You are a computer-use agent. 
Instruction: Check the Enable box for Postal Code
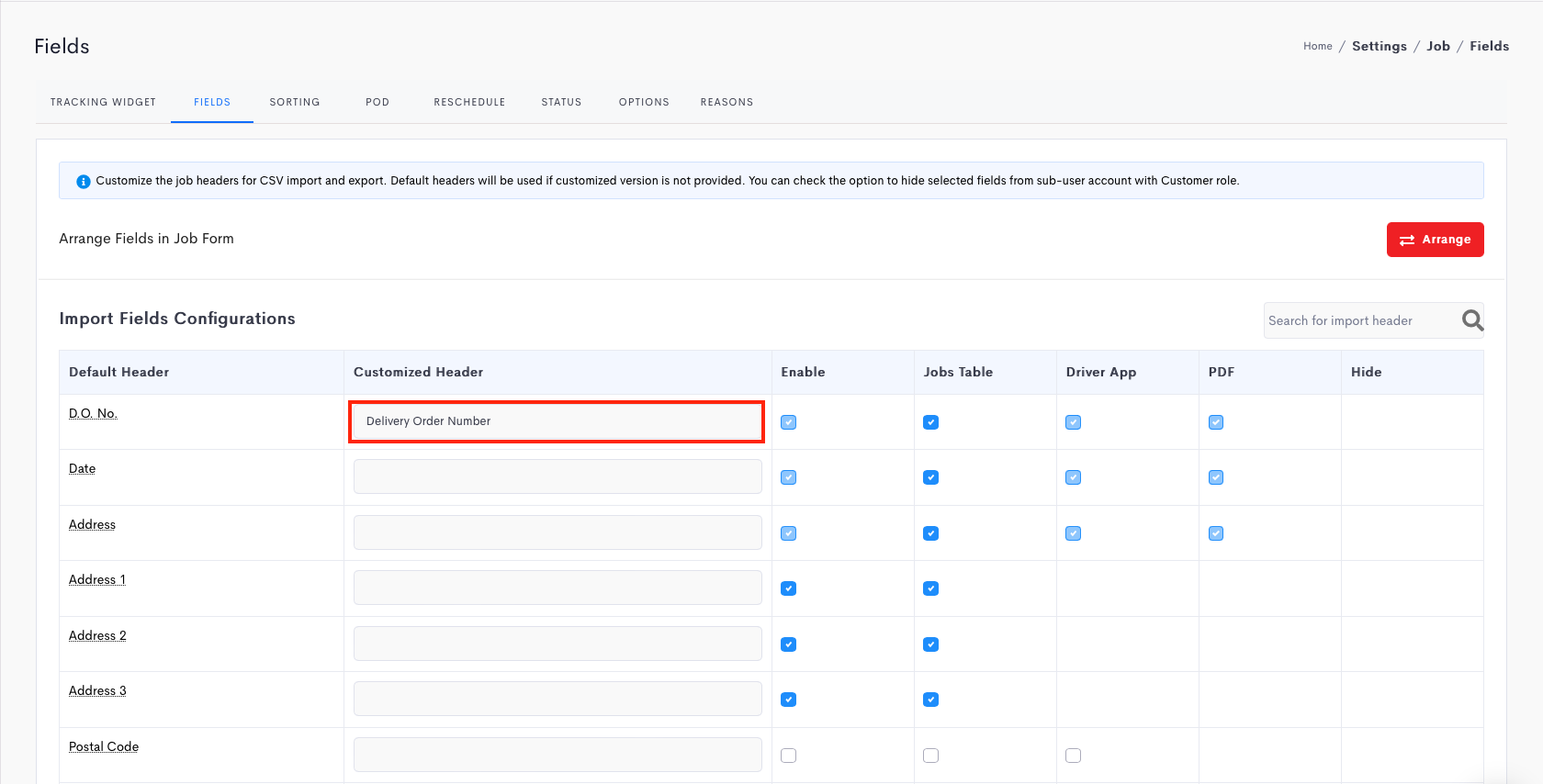tap(788, 756)
